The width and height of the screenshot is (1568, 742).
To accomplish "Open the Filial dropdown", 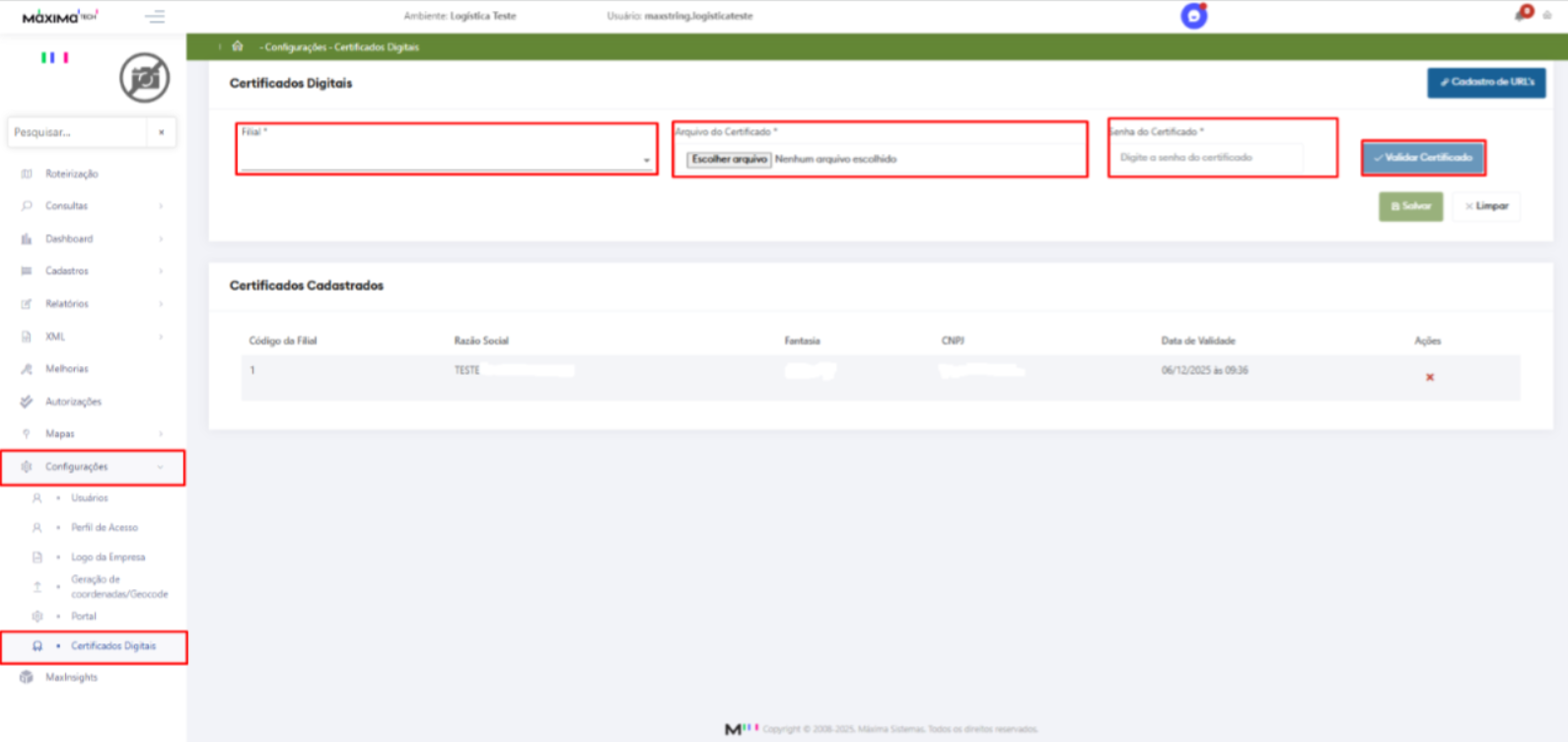I will 447,158.
